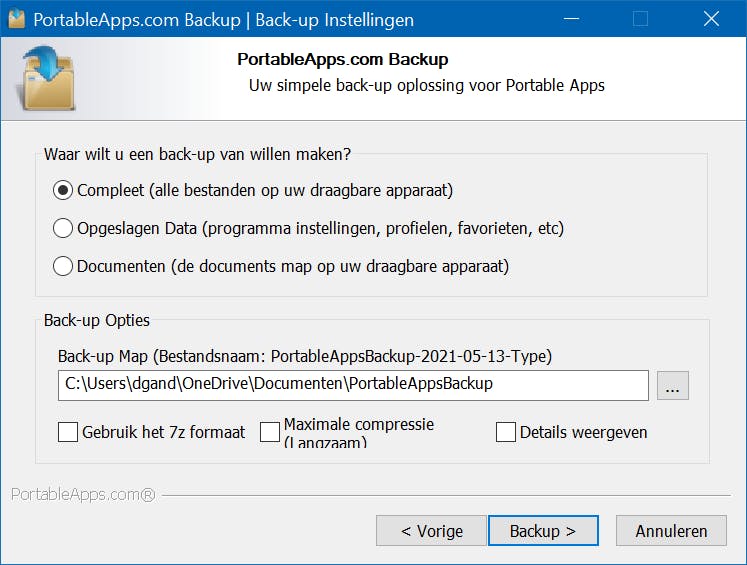Screen dimensions: 747x565
Task: Check the Details weergeven option
Action: (x=506, y=432)
